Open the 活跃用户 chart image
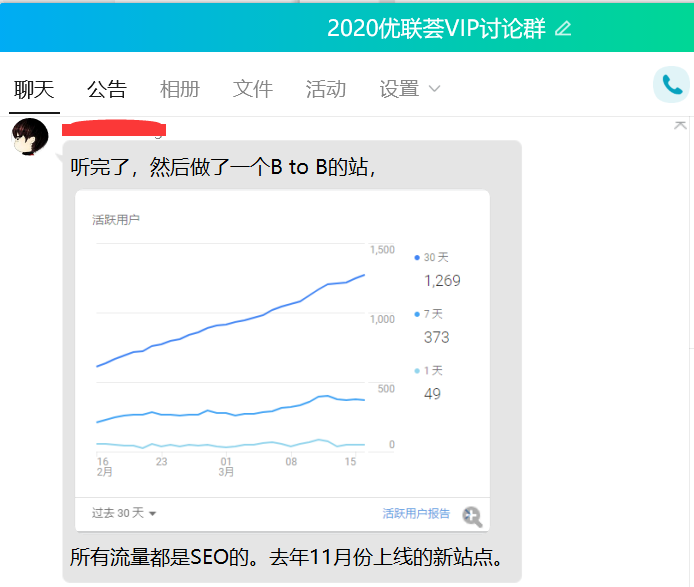This screenshot has height=587, width=694. point(230,350)
